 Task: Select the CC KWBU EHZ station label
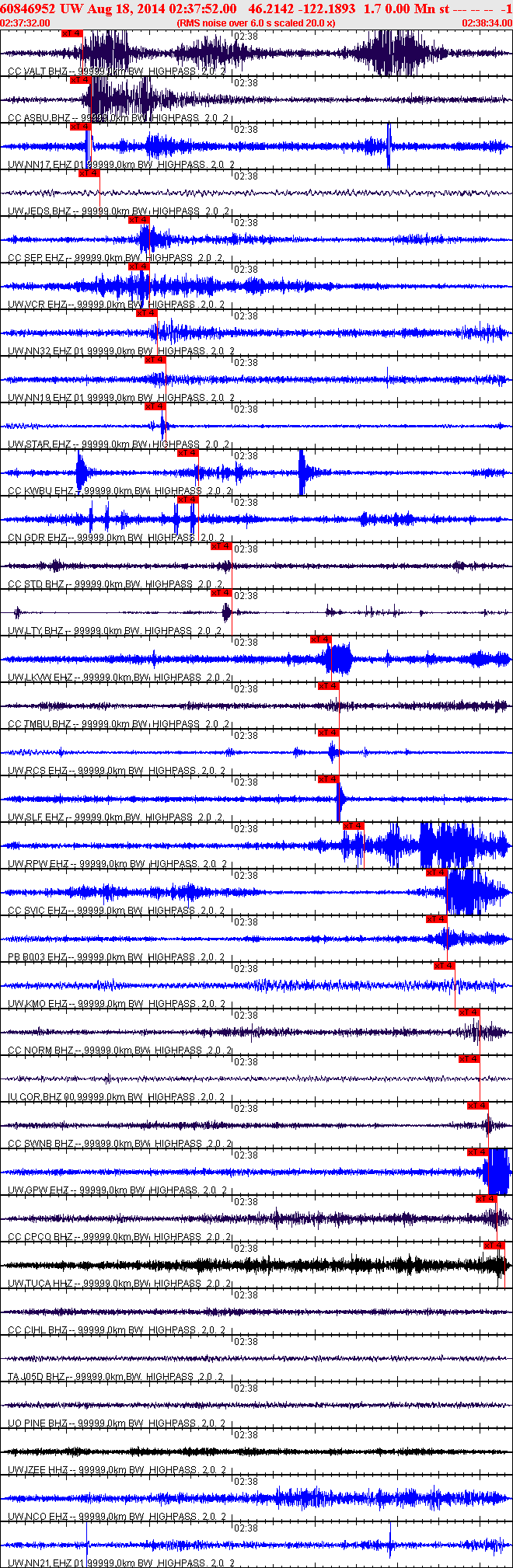(120, 491)
